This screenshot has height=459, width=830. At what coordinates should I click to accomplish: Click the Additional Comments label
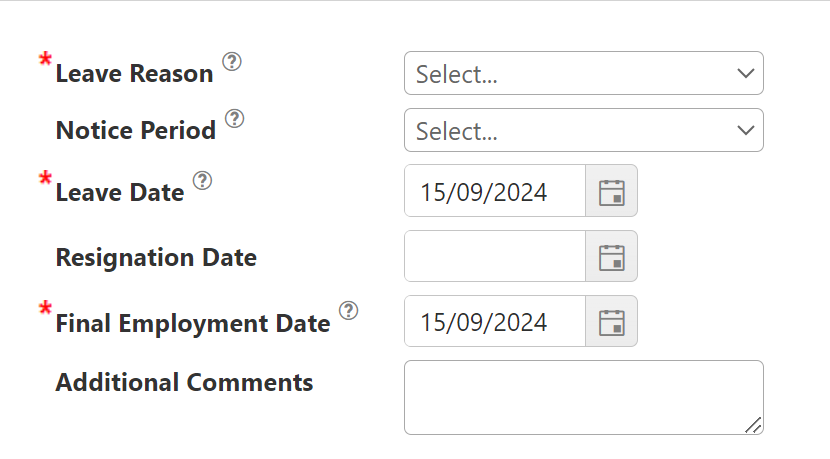point(184,382)
